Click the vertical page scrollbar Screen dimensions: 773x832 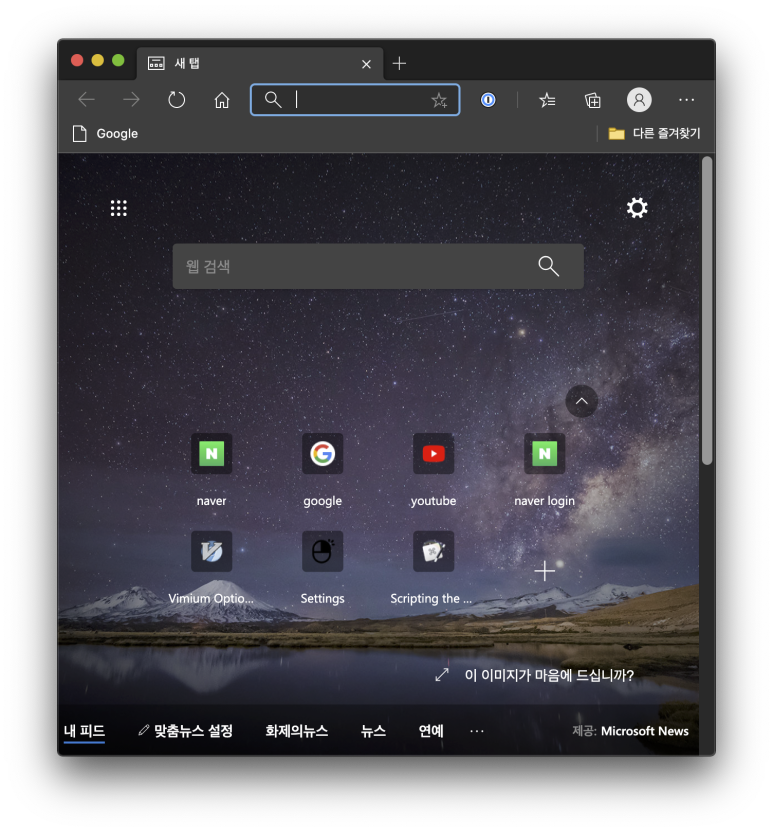(x=707, y=310)
